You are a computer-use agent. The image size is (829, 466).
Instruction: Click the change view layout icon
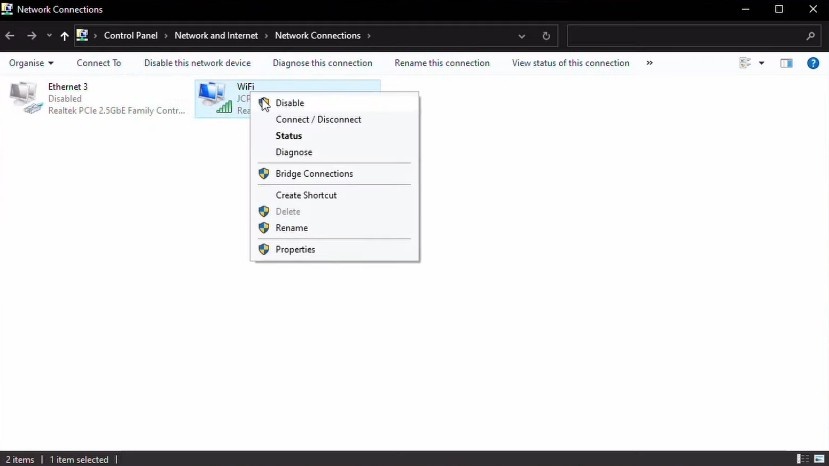pos(745,63)
